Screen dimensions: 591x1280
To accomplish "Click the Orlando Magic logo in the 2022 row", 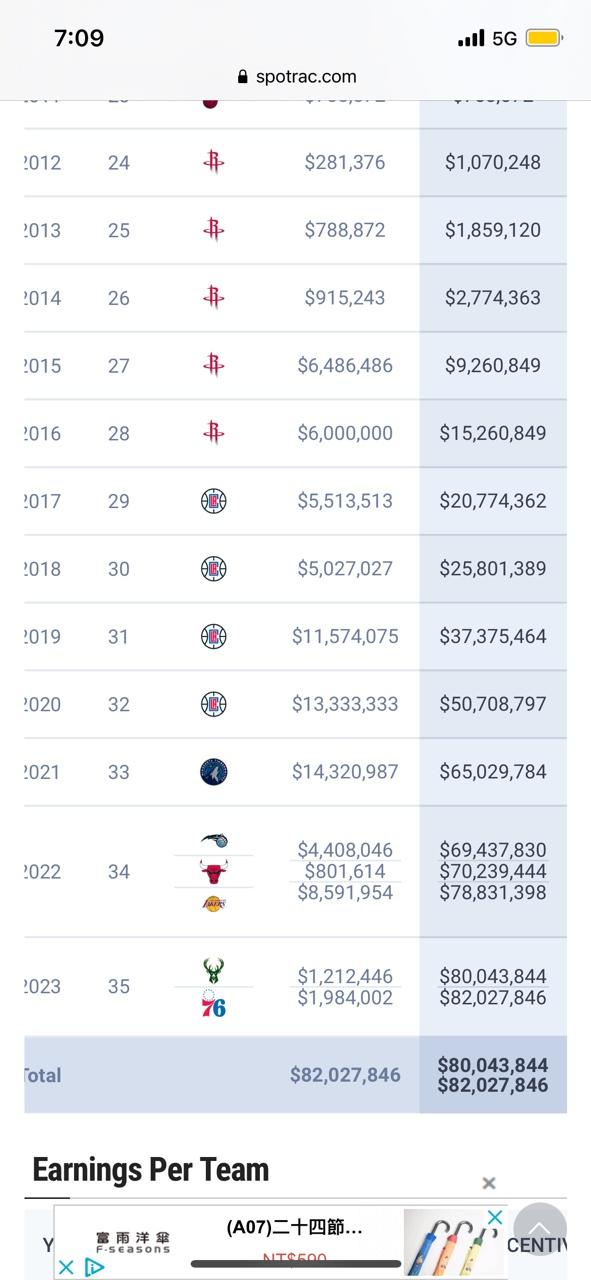I will tap(213, 841).
